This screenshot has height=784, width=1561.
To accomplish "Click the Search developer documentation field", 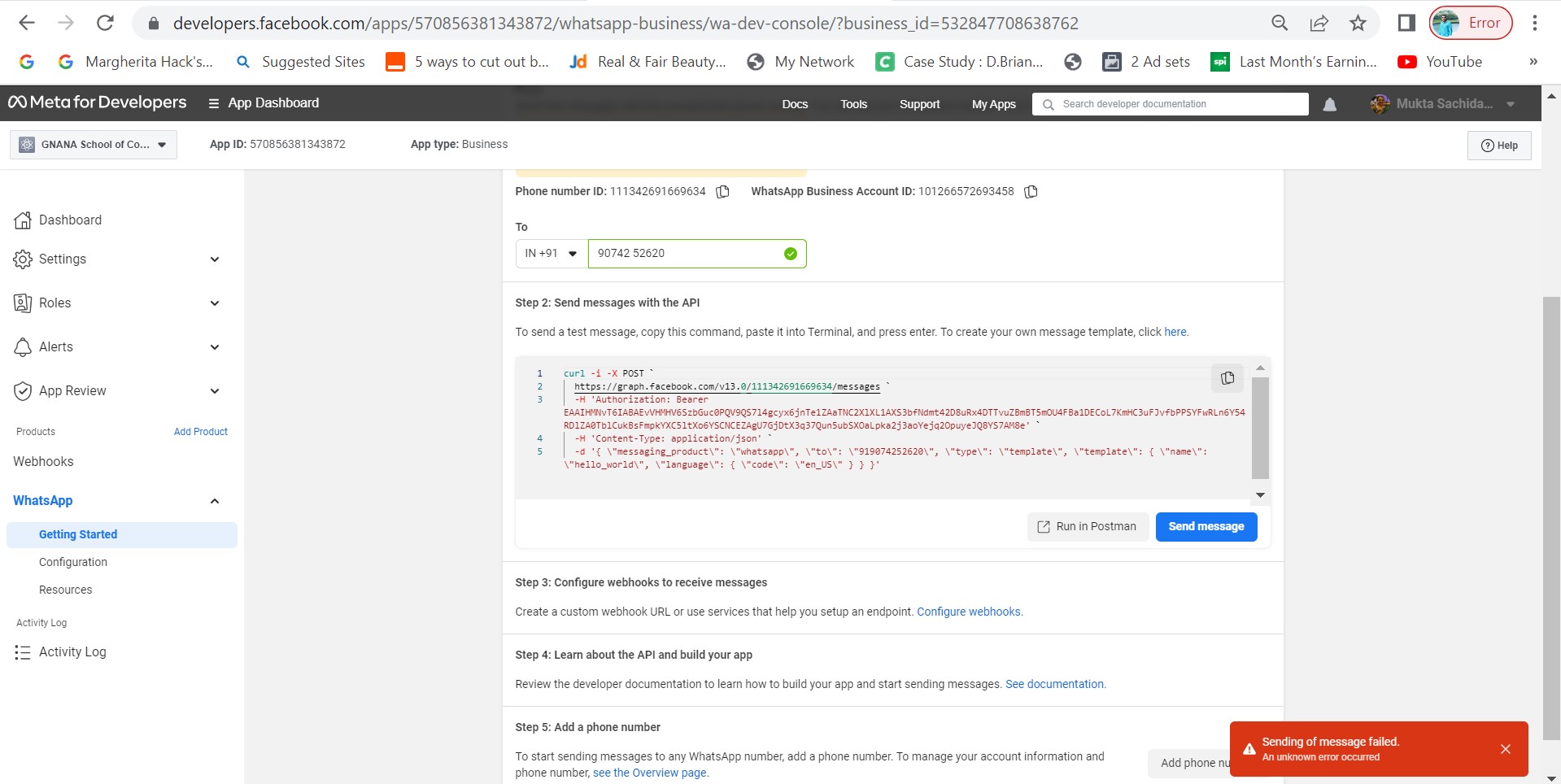I will tap(1171, 104).
